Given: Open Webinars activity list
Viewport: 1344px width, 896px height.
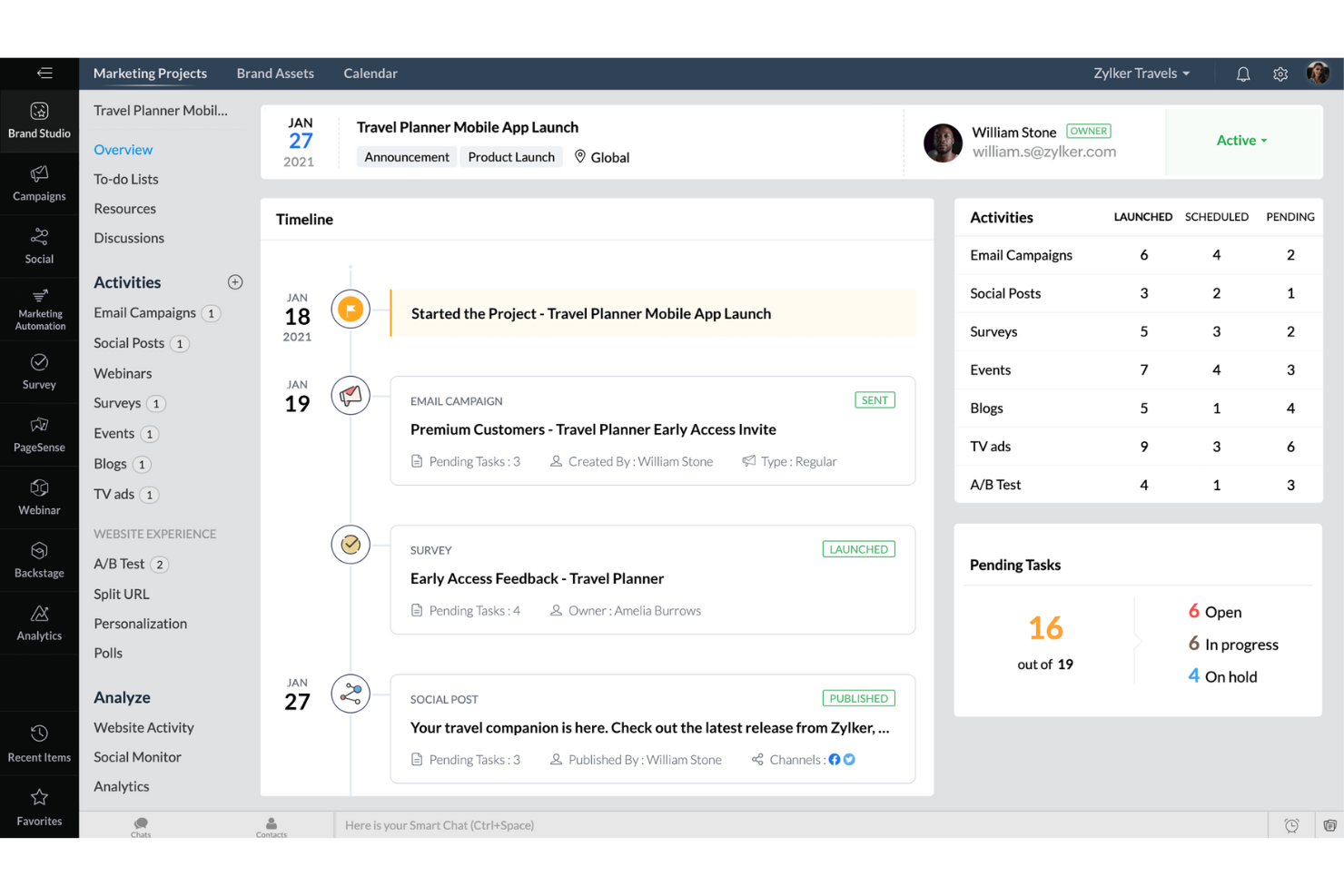Looking at the screenshot, I should click(x=123, y=373).
